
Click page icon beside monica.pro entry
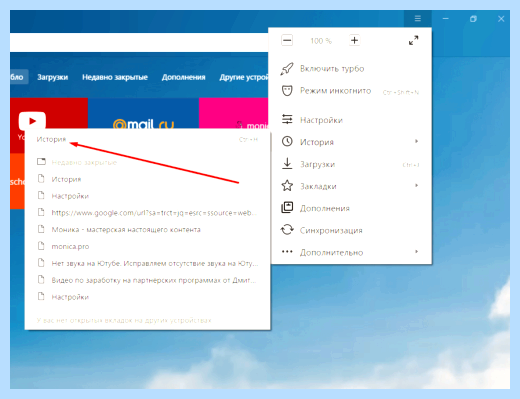click(41, 246)
